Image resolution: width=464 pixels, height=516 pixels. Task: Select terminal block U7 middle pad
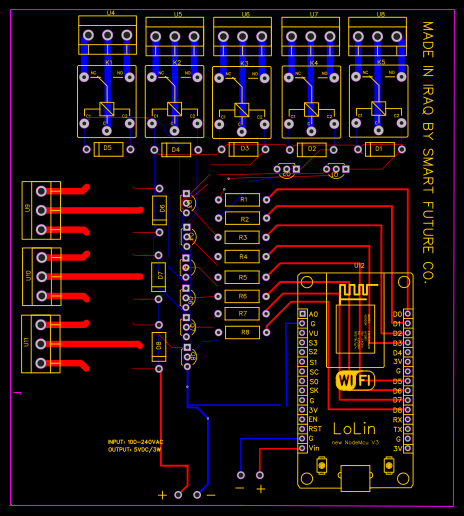311,36
